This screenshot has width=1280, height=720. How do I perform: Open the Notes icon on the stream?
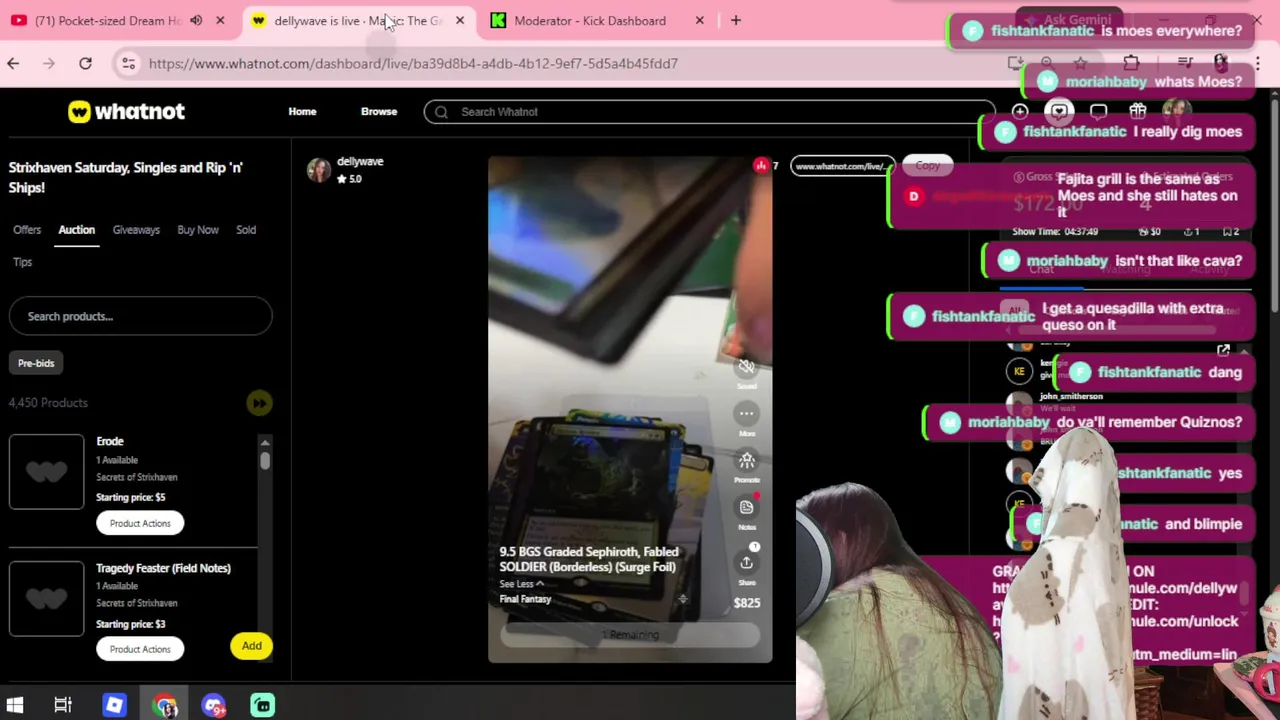[746, 507]
